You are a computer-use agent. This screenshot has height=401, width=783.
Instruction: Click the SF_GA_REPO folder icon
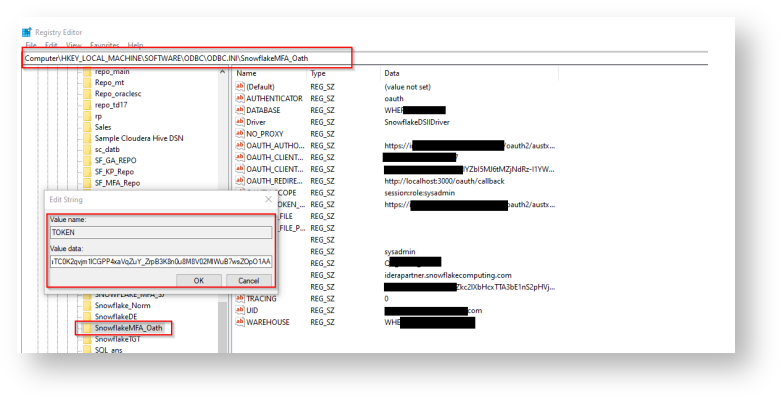click(87, 160)
